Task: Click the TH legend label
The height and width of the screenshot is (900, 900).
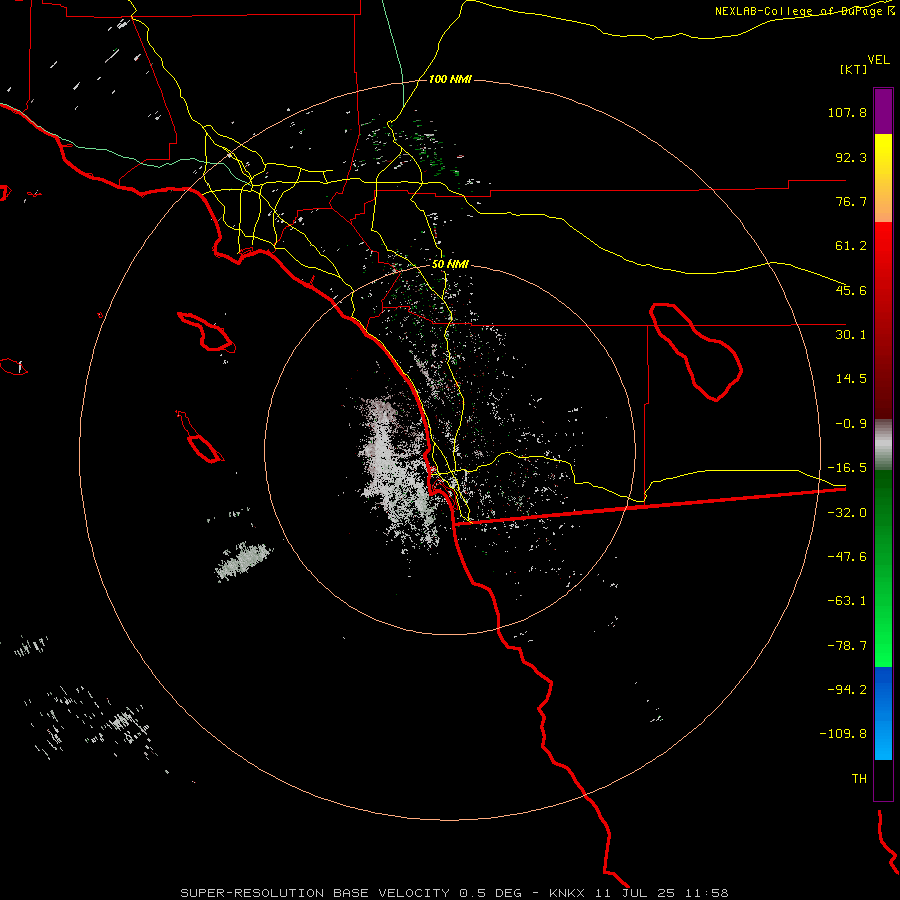Action: 859,778
